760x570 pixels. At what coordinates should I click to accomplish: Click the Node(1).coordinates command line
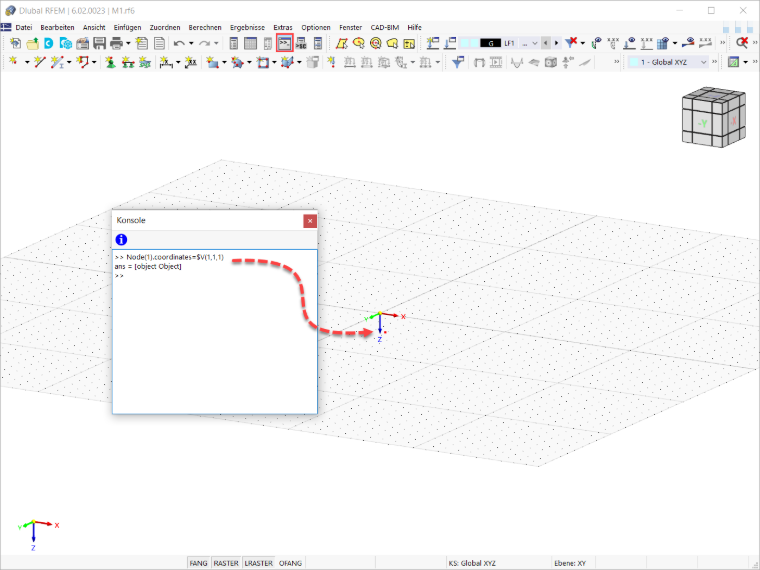(169, 257)
